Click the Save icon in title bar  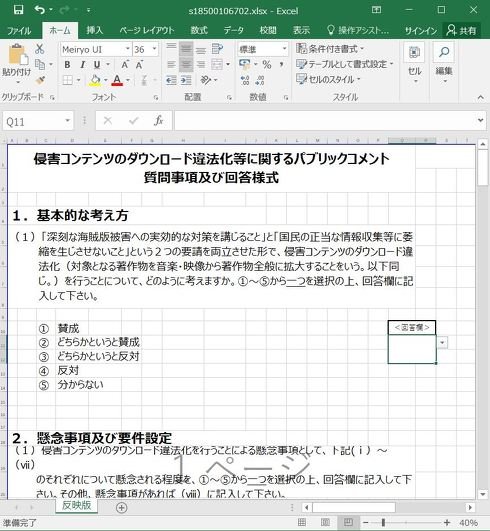click(18, 10)
